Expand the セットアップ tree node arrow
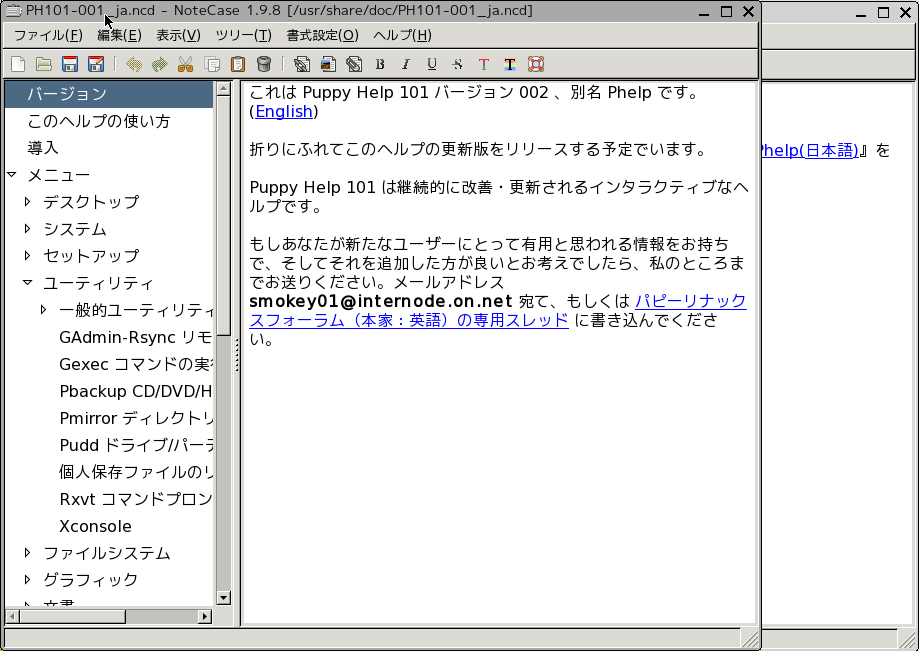The width and height of the screenshot is (919, 651). click(x=28, y=255)
